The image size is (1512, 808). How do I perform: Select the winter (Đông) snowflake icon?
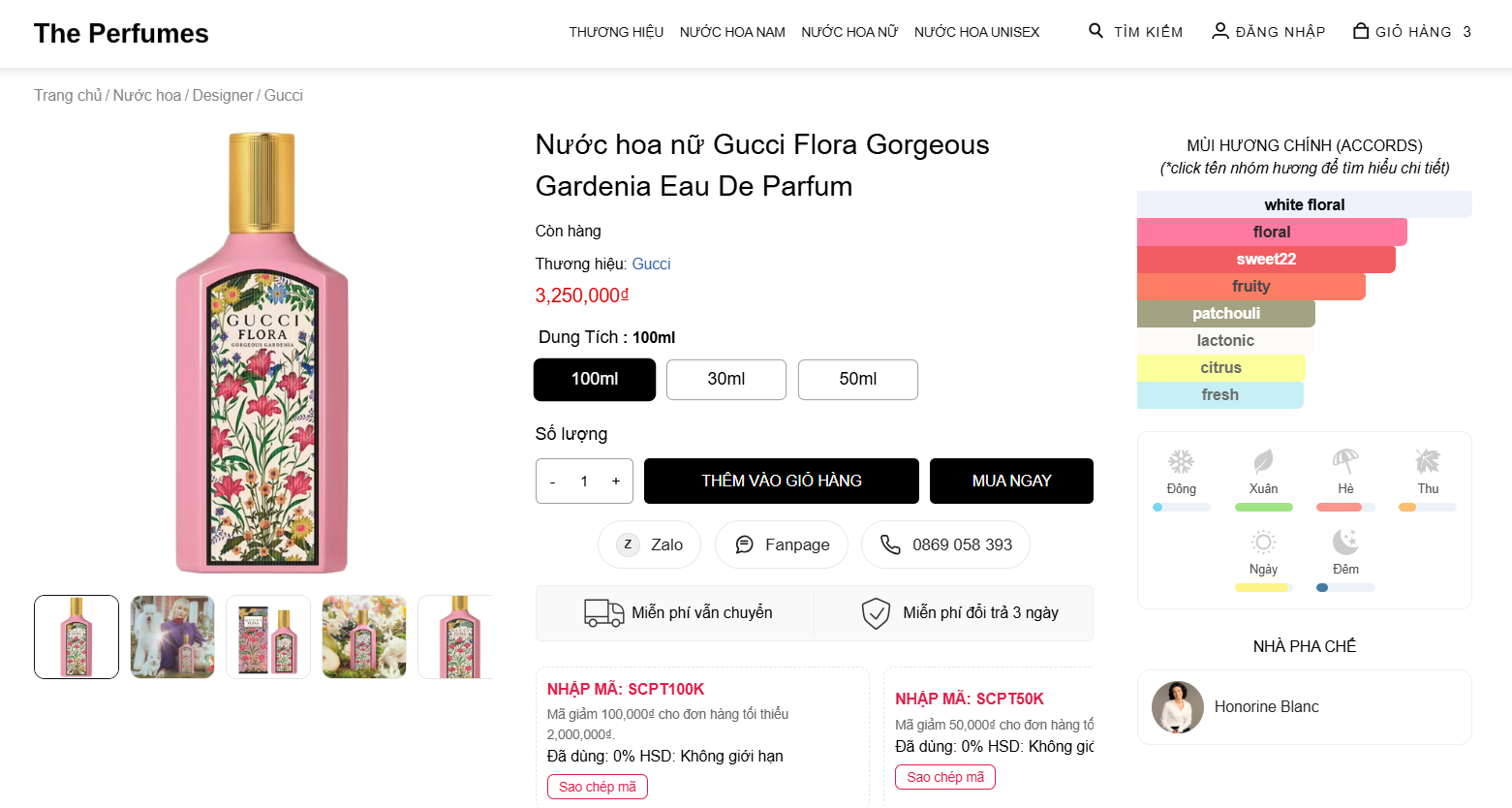coord(1181,461)
